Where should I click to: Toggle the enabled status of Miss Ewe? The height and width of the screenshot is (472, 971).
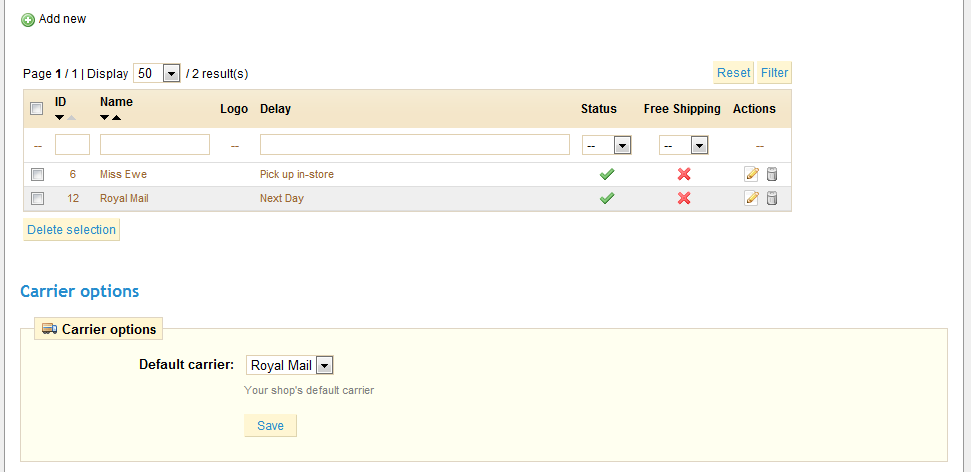[x=606, y=174]
